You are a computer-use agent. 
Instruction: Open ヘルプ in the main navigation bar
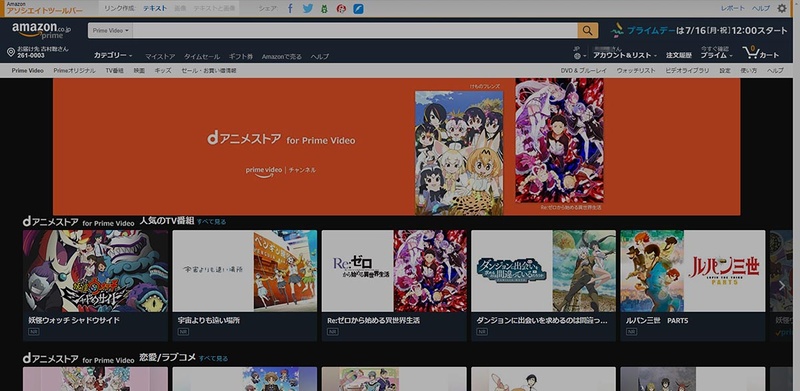click(x=320, y=57)
